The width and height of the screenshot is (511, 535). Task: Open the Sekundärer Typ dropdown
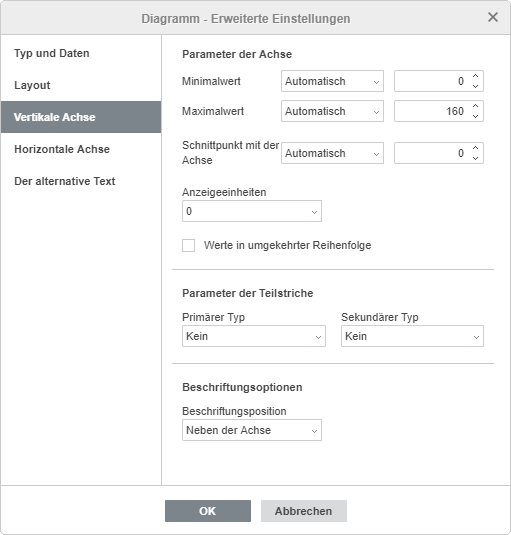412,336
